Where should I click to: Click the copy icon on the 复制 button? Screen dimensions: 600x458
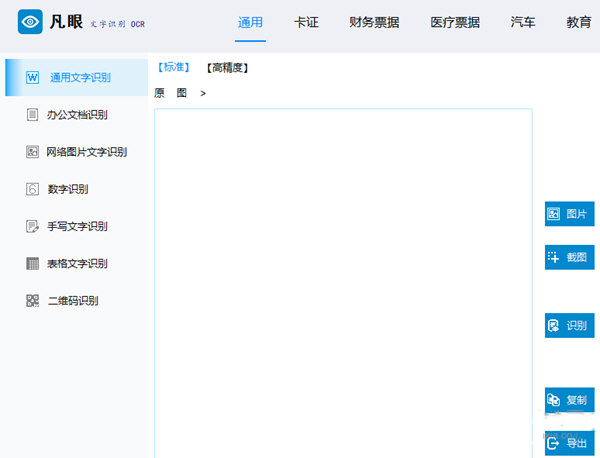pyautogui.click(x=553, y=400)
